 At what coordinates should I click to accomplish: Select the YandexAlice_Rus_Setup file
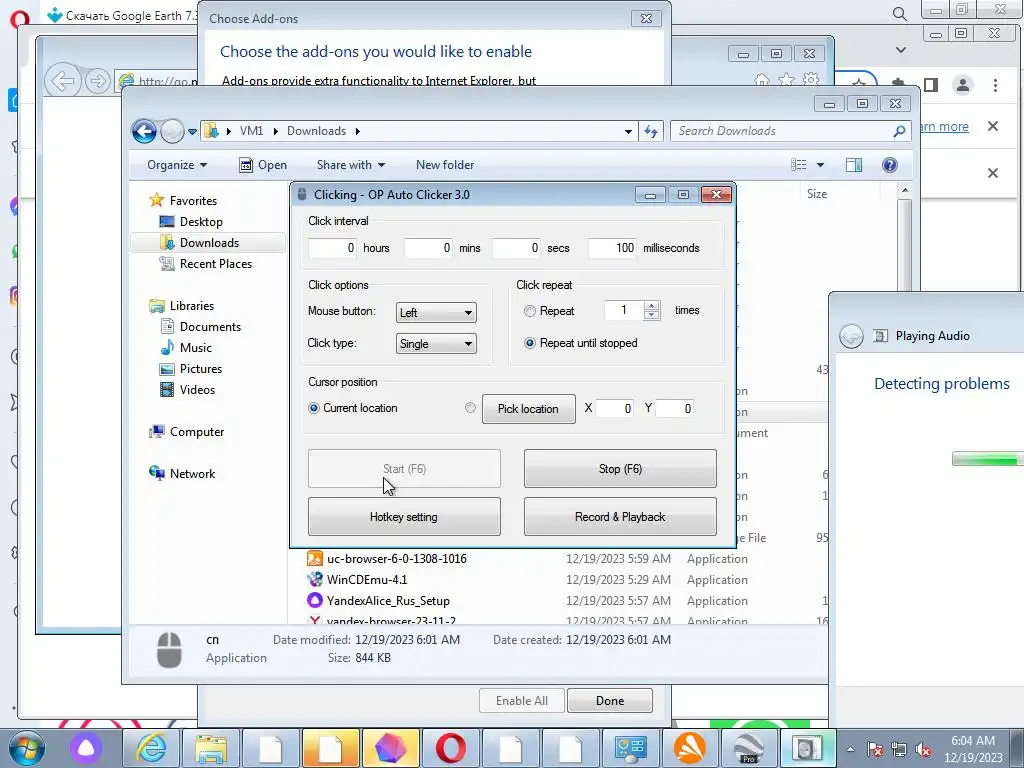coord(388,601)
